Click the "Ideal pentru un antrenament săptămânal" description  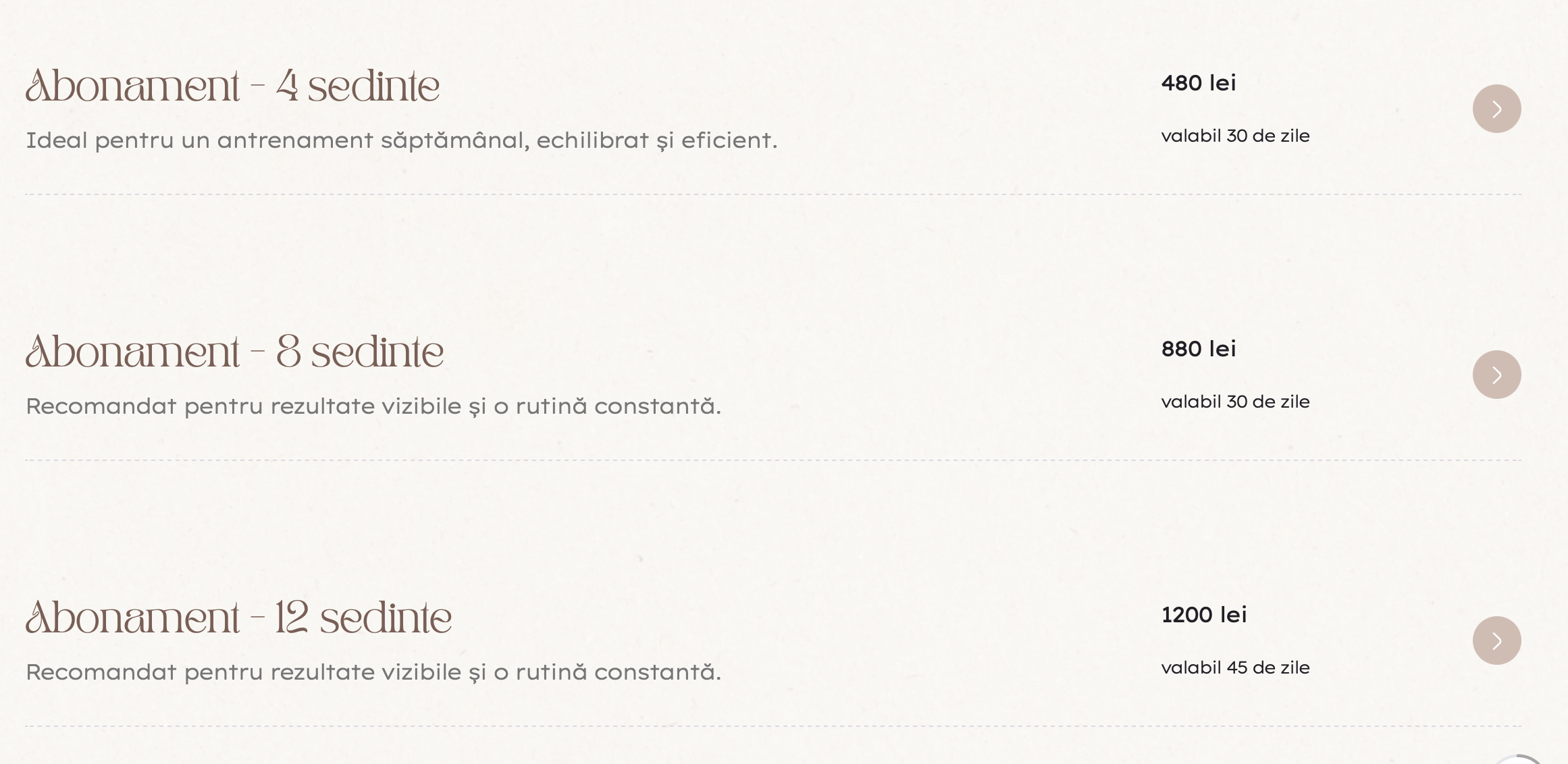click(x=401, y=140)
